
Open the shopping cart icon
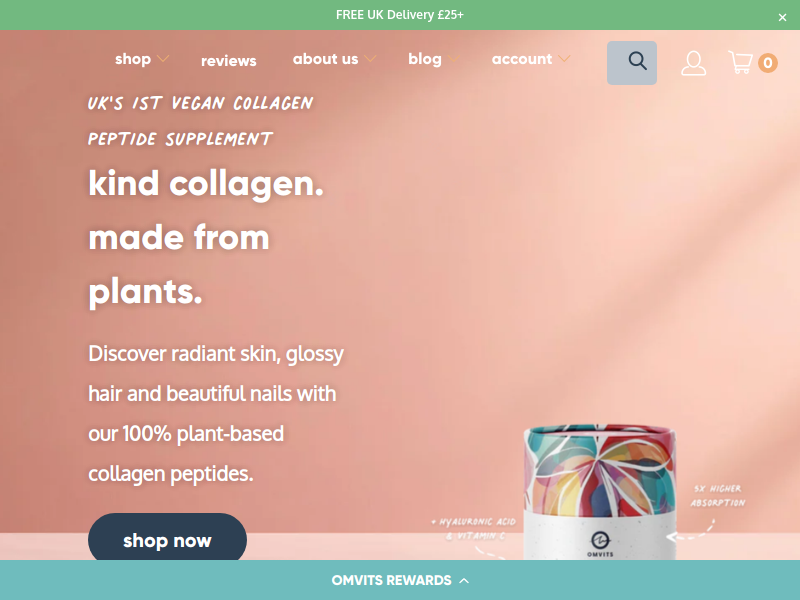[x=740, y=62]
